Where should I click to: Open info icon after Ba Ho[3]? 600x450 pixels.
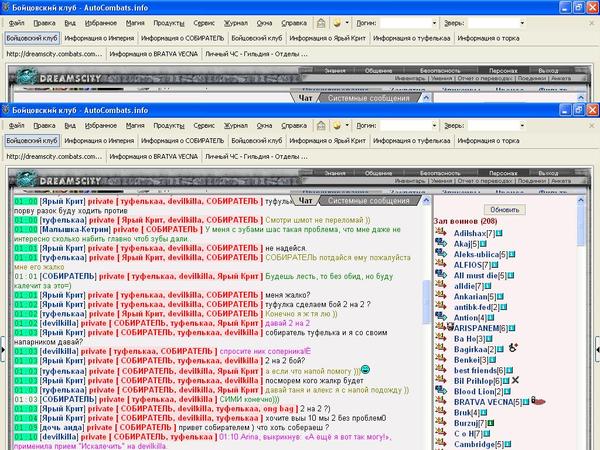pyautogui.click(x=489, y=339)
